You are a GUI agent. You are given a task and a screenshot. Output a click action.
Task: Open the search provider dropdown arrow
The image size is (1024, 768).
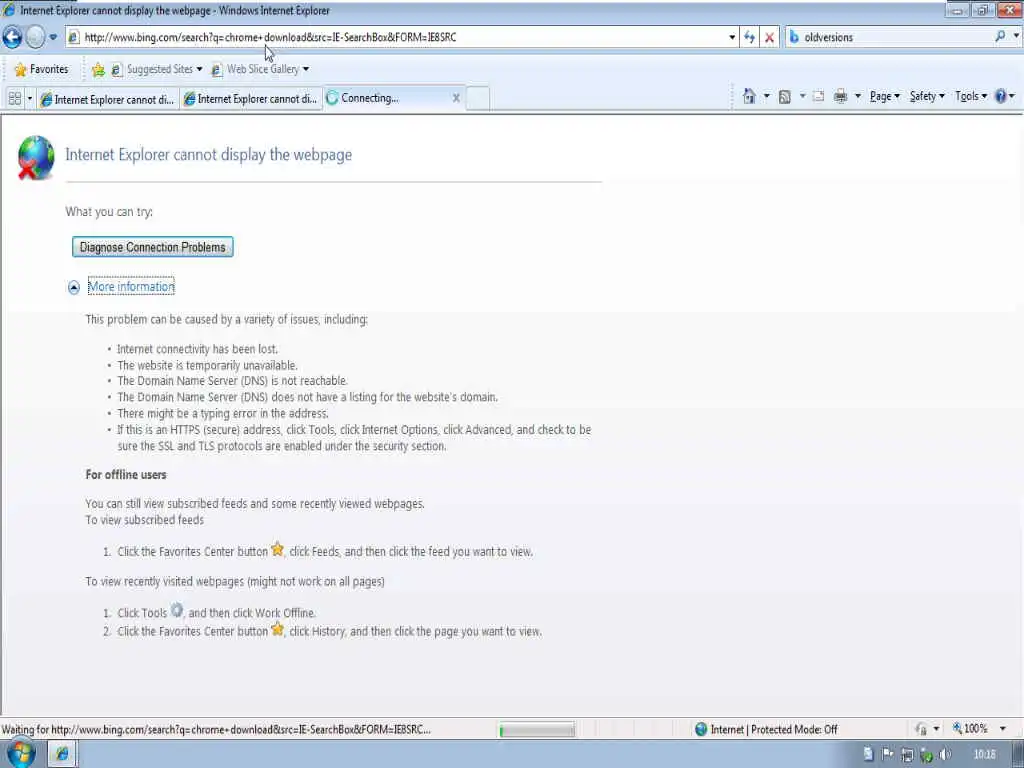tap(1016, 37)
